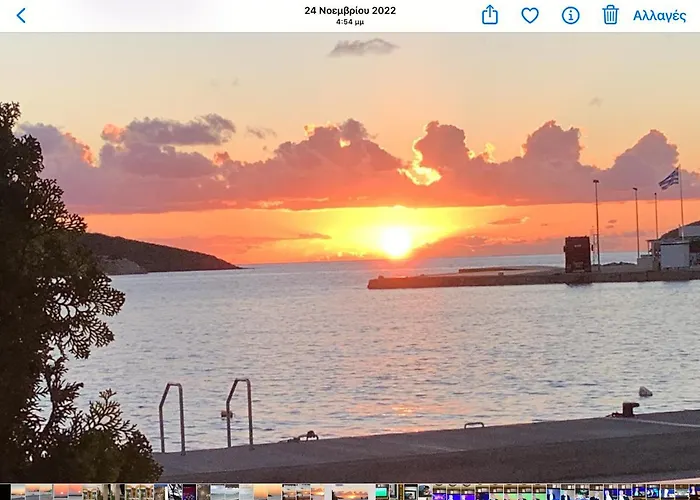Tap the ladder railings in the photo
700x500 pixels.
206,412
